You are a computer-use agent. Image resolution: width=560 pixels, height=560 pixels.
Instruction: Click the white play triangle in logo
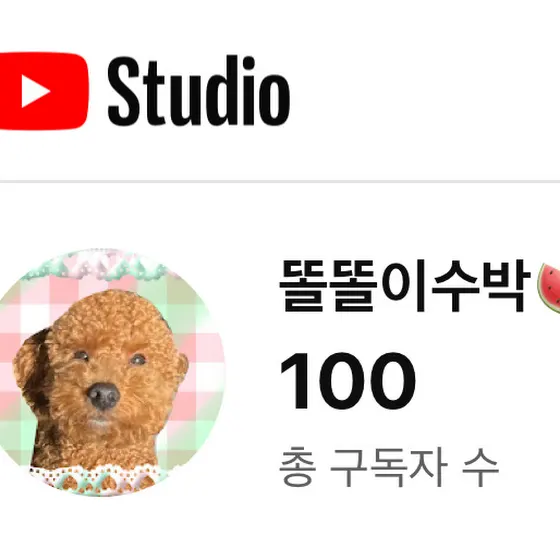(35, 91)
